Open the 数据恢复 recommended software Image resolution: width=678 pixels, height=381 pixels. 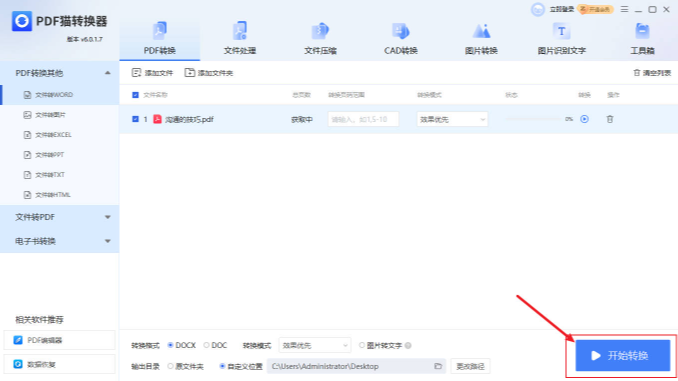[60, 364]
